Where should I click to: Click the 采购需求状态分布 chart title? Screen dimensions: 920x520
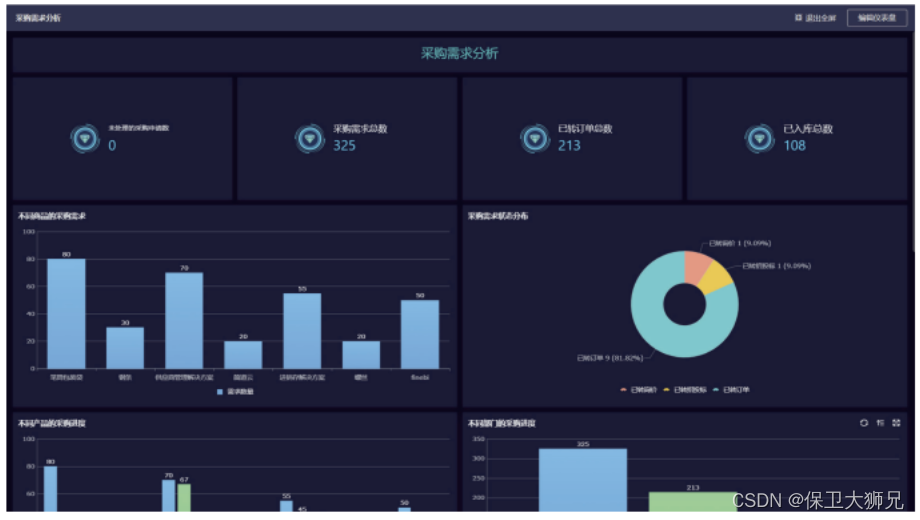click(x=498, y=216)
